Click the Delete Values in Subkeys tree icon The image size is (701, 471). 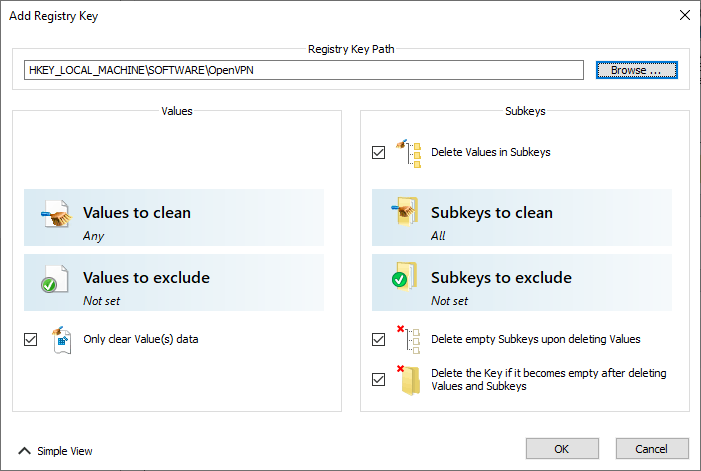409,153
